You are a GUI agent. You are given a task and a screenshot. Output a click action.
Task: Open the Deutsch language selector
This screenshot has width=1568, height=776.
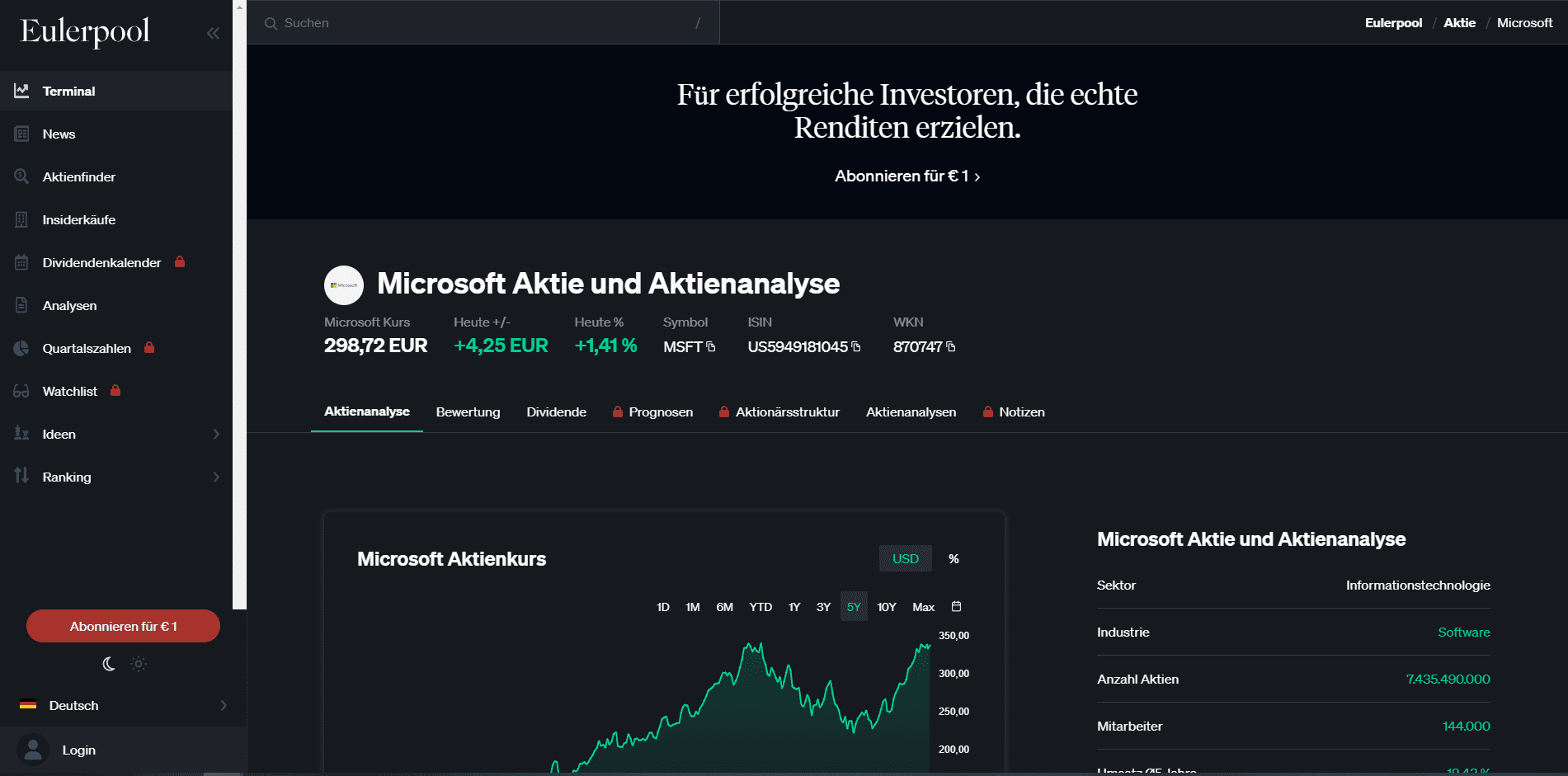click(x=73, y=705)
